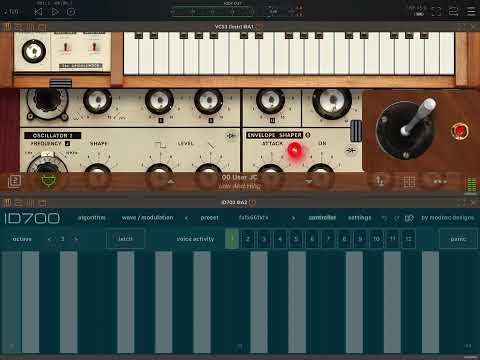Click the second icon in the VCS3 title bar

click(19, 27)
